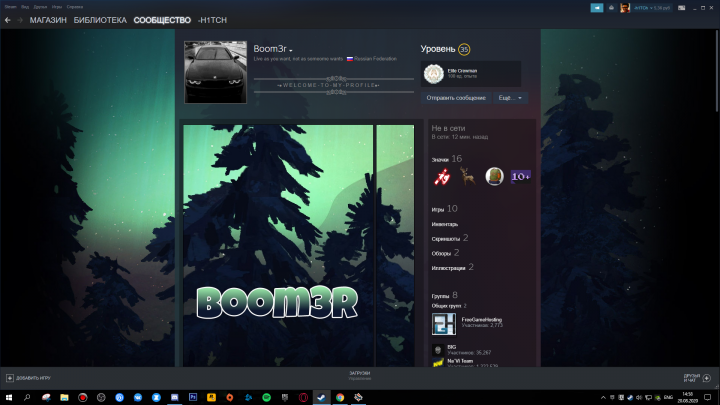Screen dimensions: 720x405
Task: Open the Иллюстрации artwork link
Action: click(x=449, y=268)
